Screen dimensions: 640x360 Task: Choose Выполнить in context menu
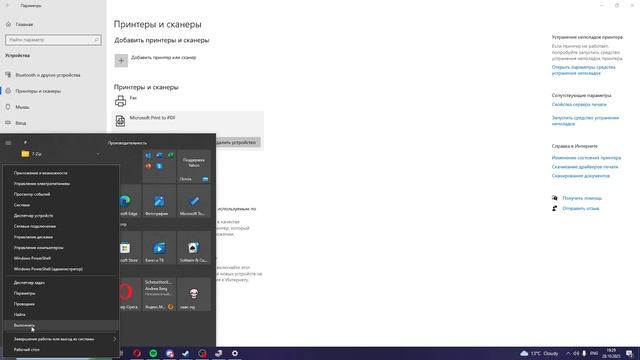61,325
